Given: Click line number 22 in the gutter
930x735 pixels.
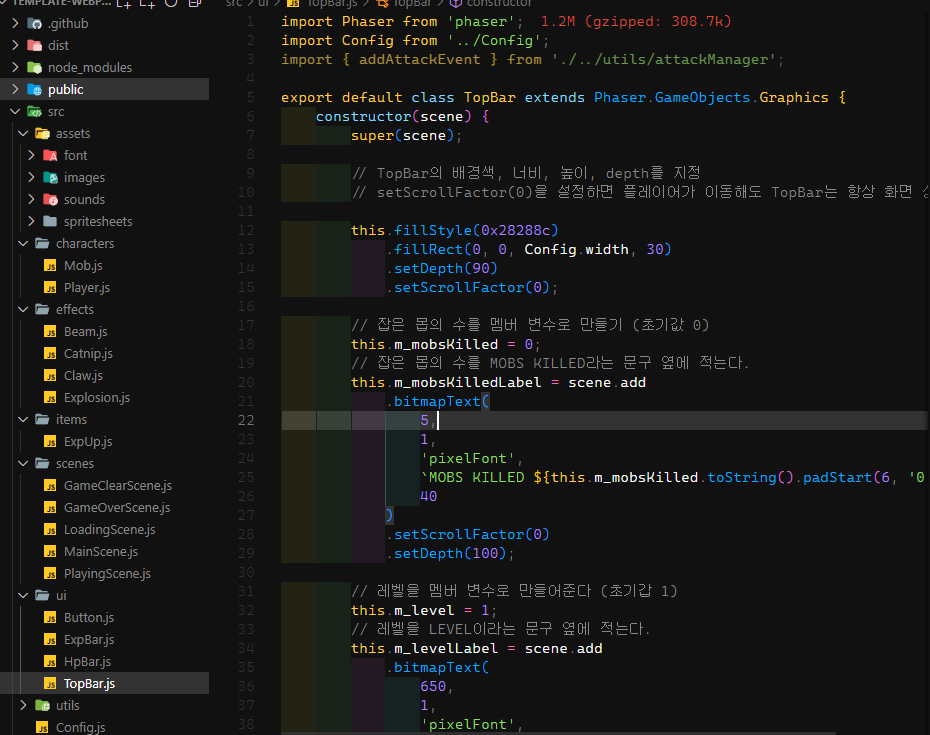Looking at the screenshot, I should [246, 420].
